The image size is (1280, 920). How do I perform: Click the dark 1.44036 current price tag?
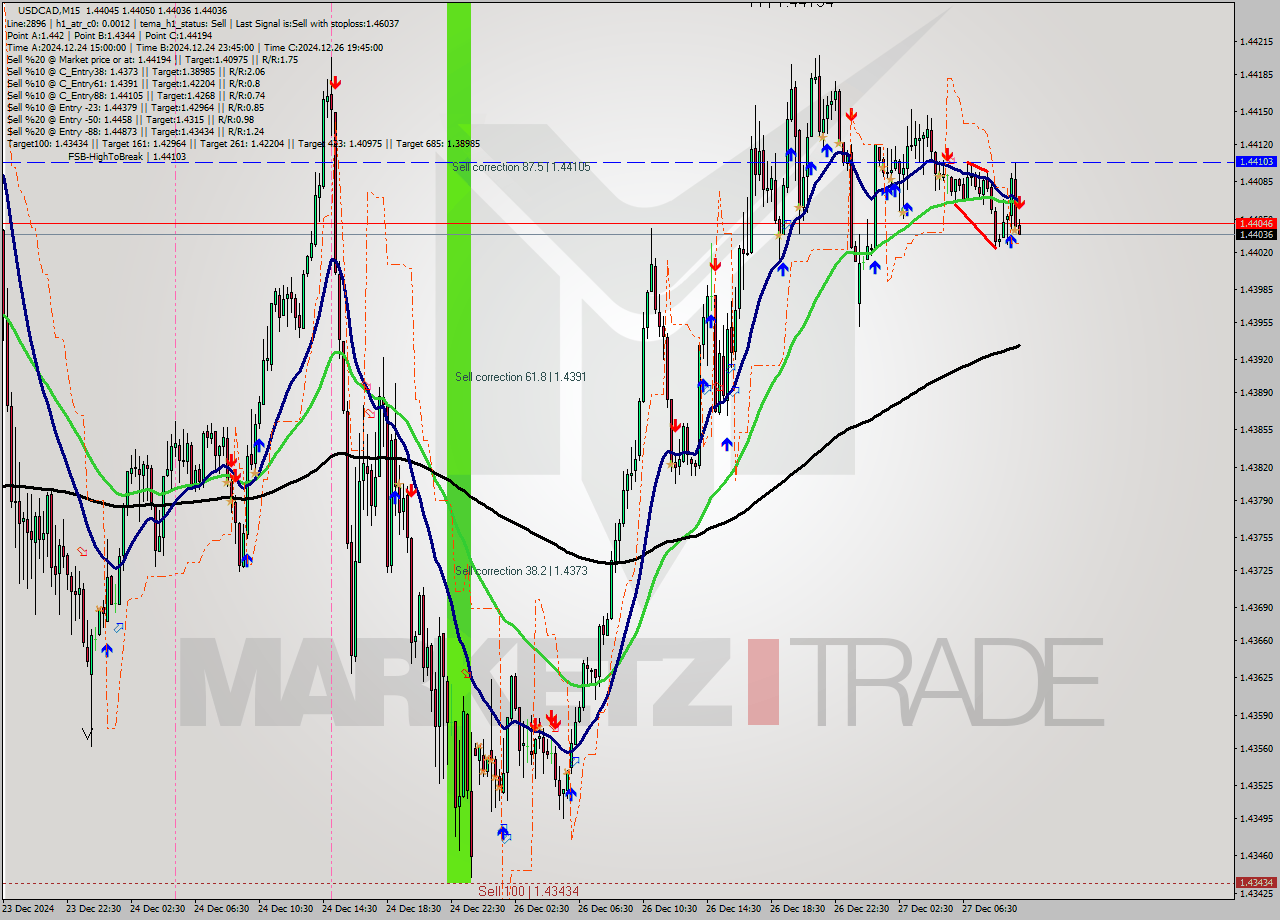1255,234
